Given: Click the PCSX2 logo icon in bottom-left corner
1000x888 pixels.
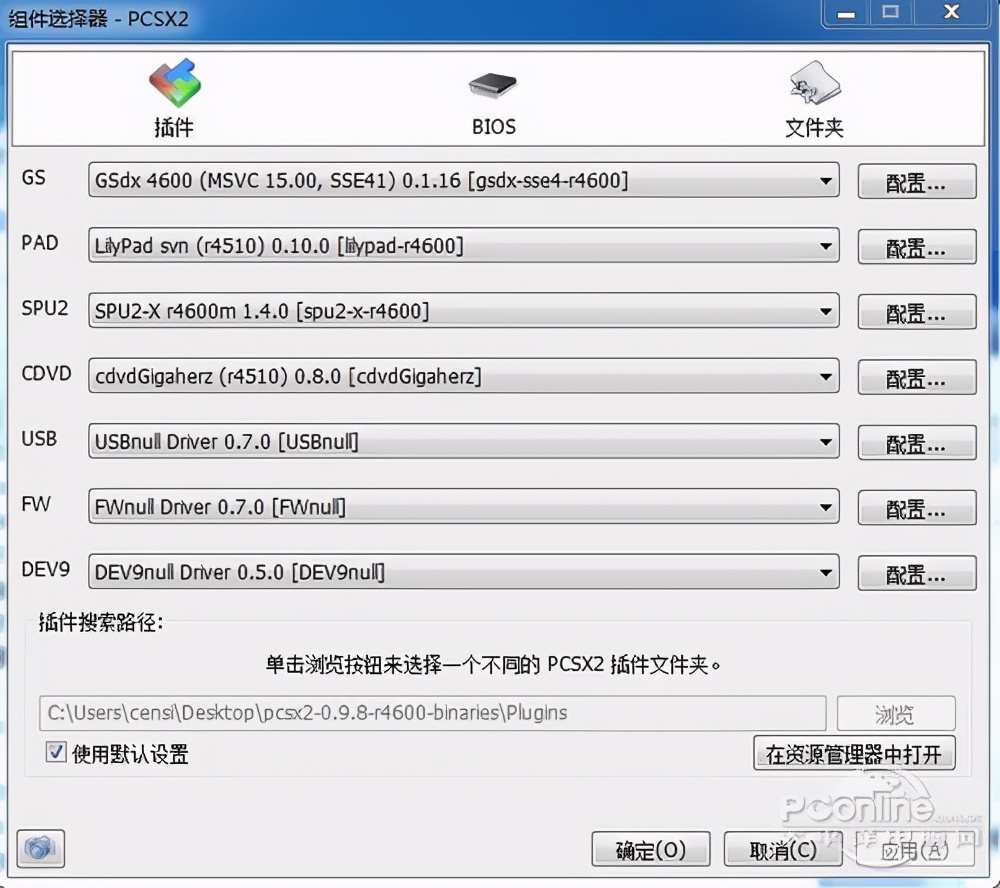Looking at the screenshot, I should click(x=39, y=849).
